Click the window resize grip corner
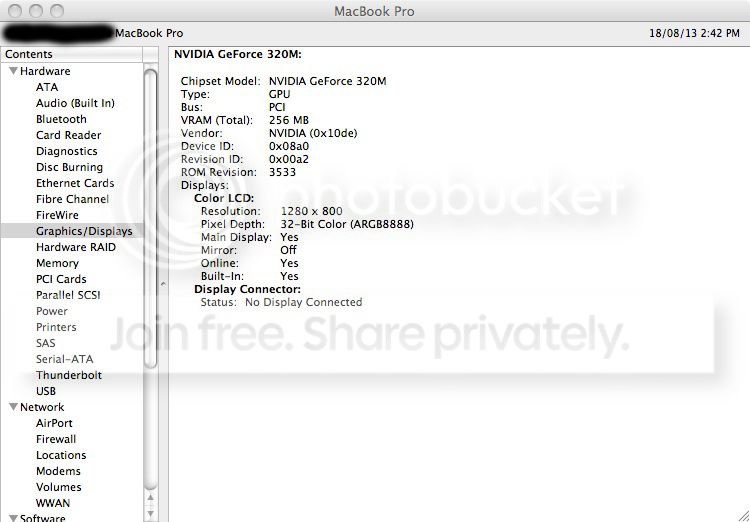 coord(743,515)
